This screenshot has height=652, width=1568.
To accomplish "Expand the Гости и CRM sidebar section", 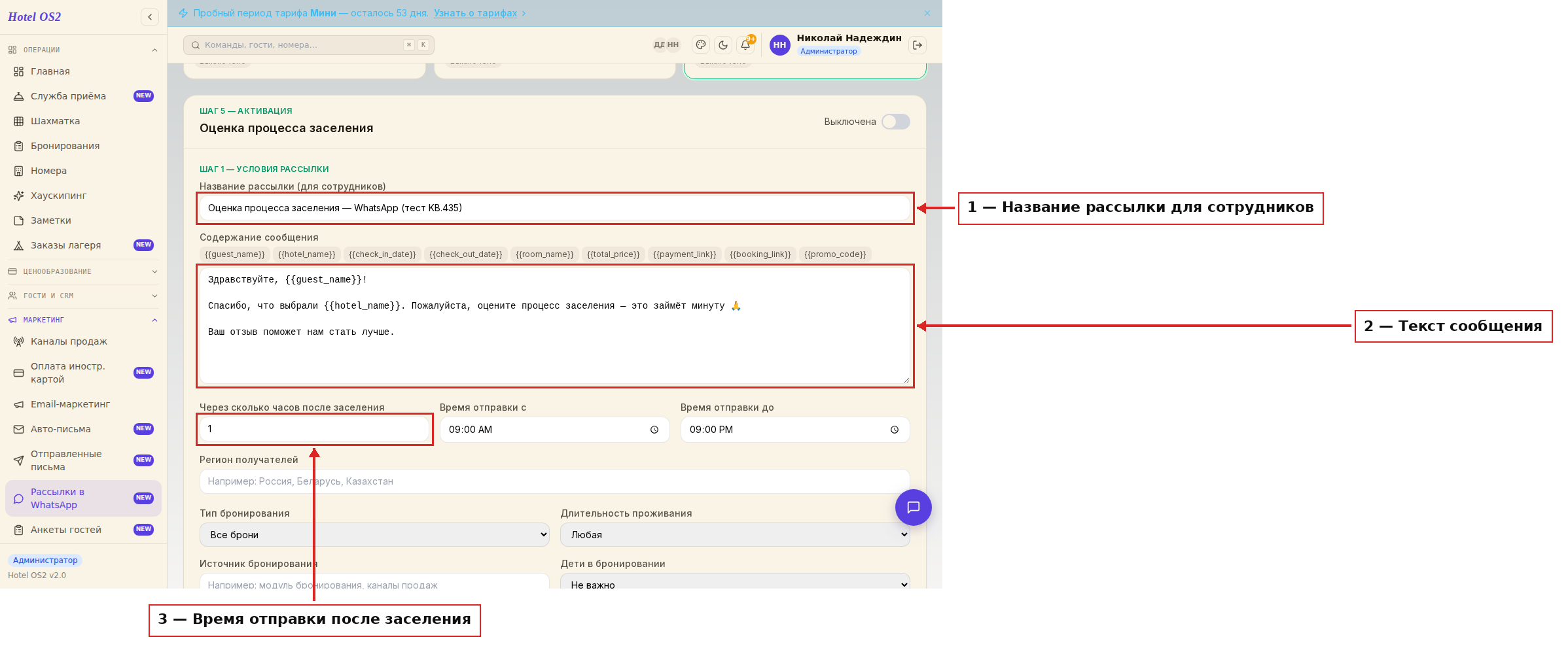I will [83, 296].
